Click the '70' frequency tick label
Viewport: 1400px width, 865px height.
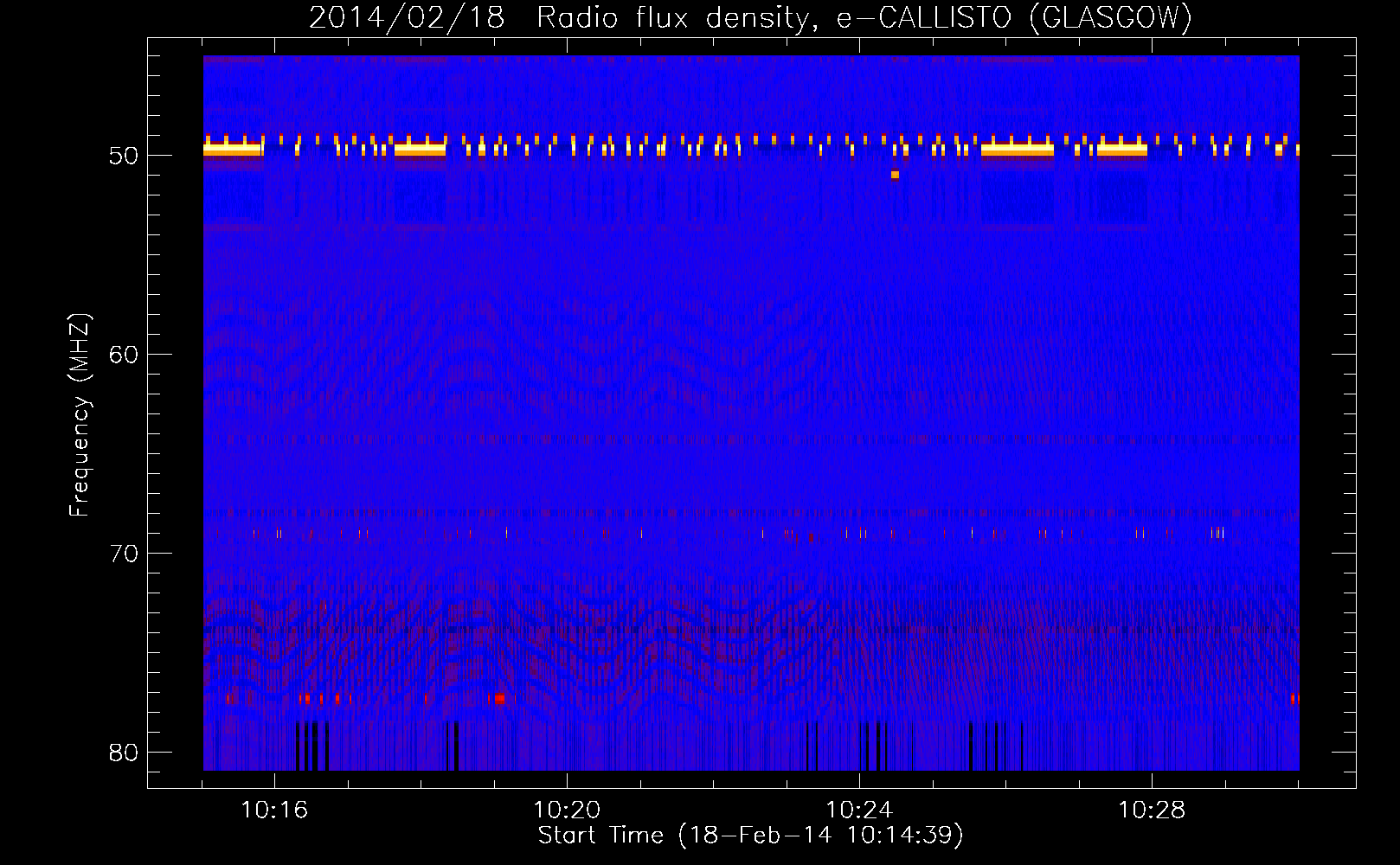(x=124, y=554)
